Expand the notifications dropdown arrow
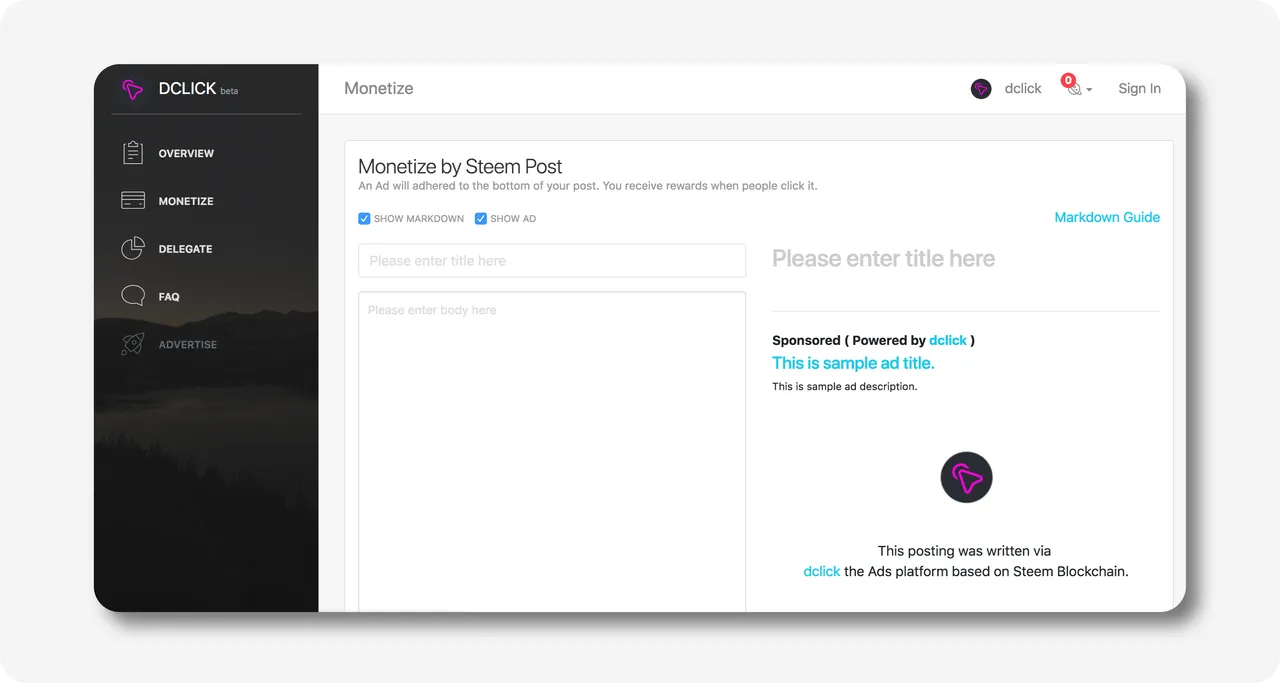 tap(1089, 90)
